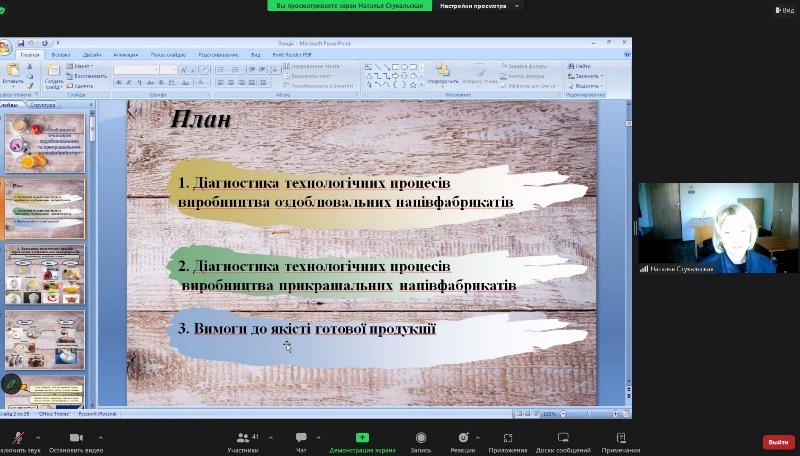
Task: Open Foxit Reader PDF ribbon tab
Action: [x=292, y=55]
